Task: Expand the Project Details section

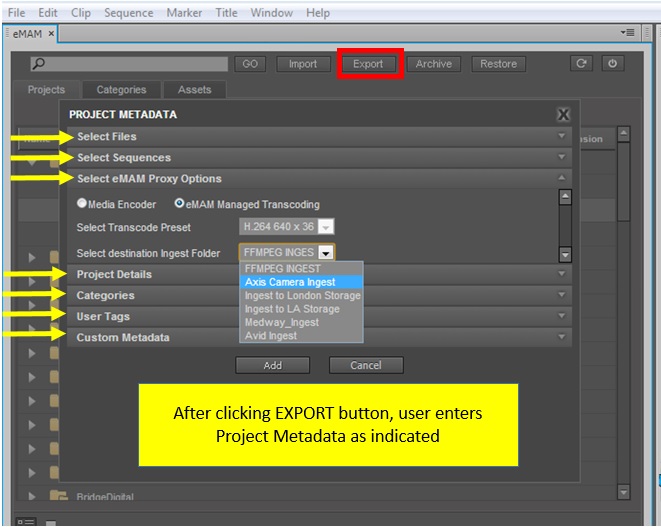Action: 319,274
